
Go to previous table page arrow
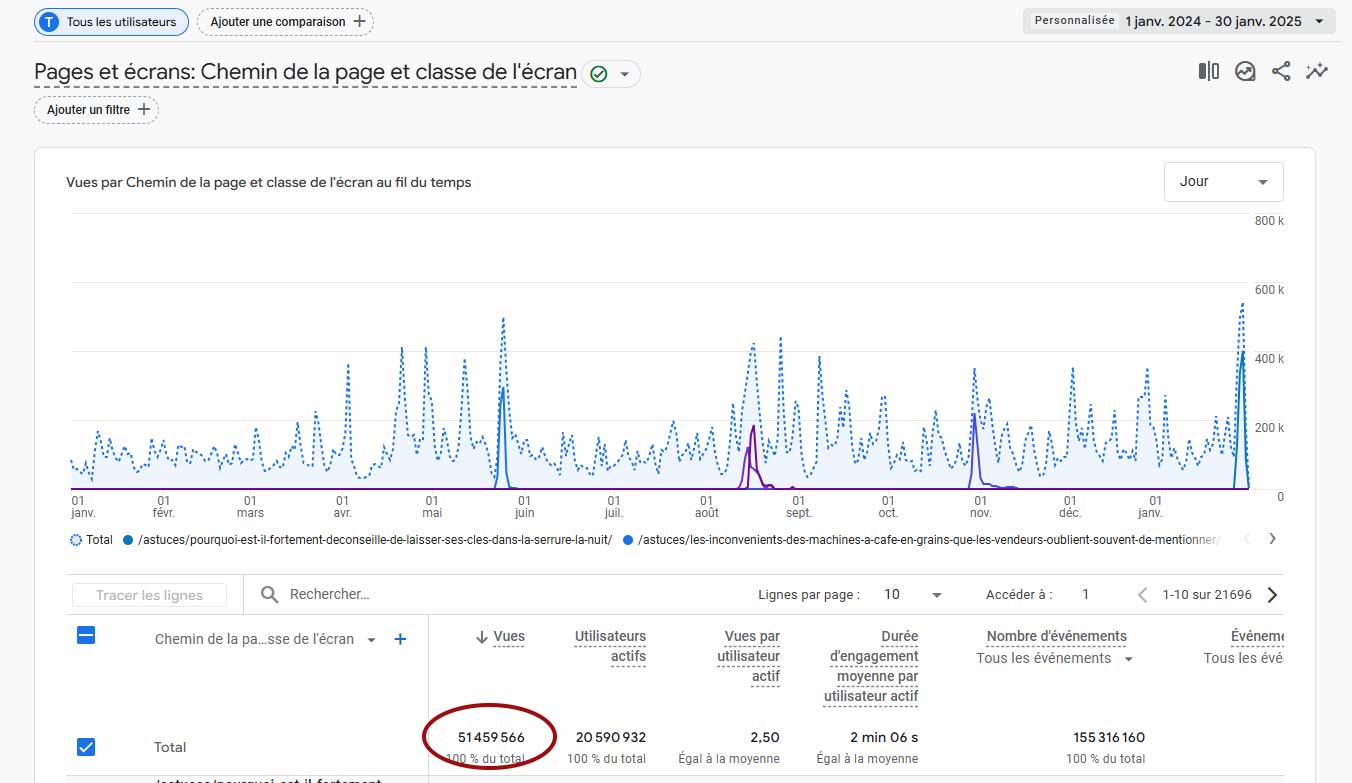(1142, 595)
